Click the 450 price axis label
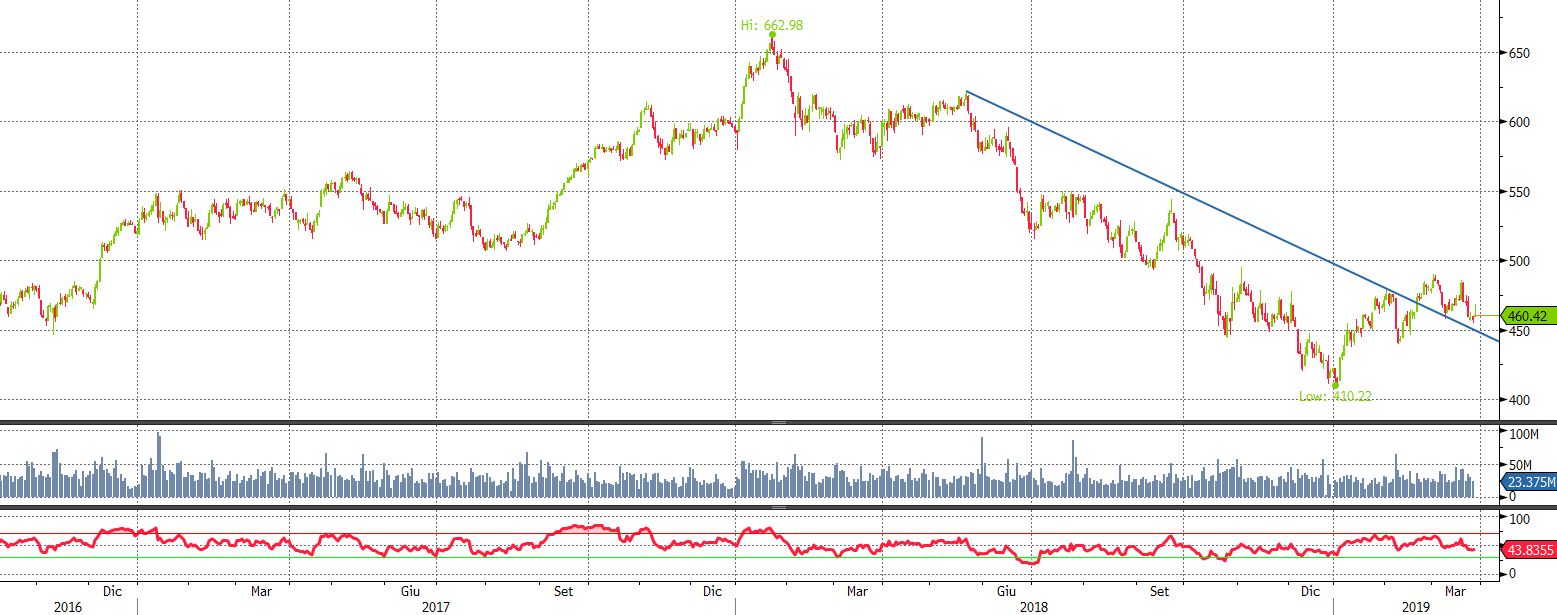 pos(1520,331)
